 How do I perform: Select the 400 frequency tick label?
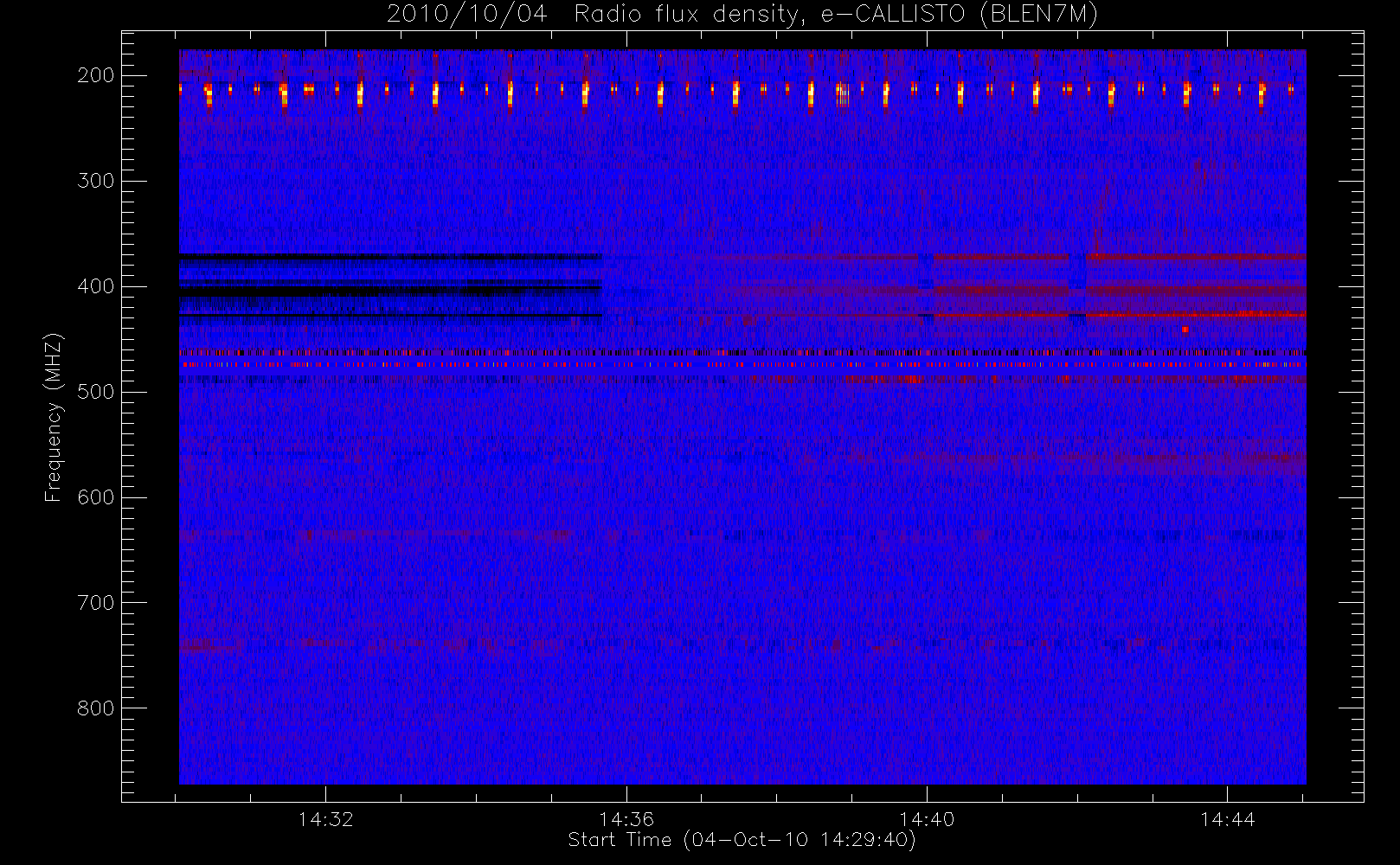click(96, 286)
